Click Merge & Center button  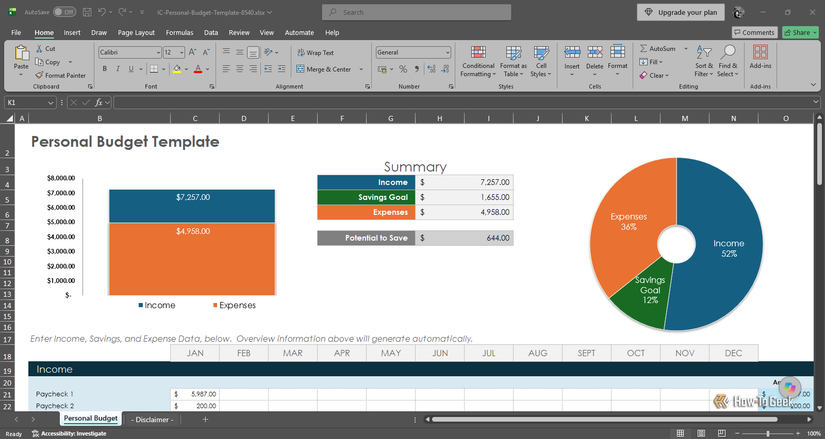323,69
